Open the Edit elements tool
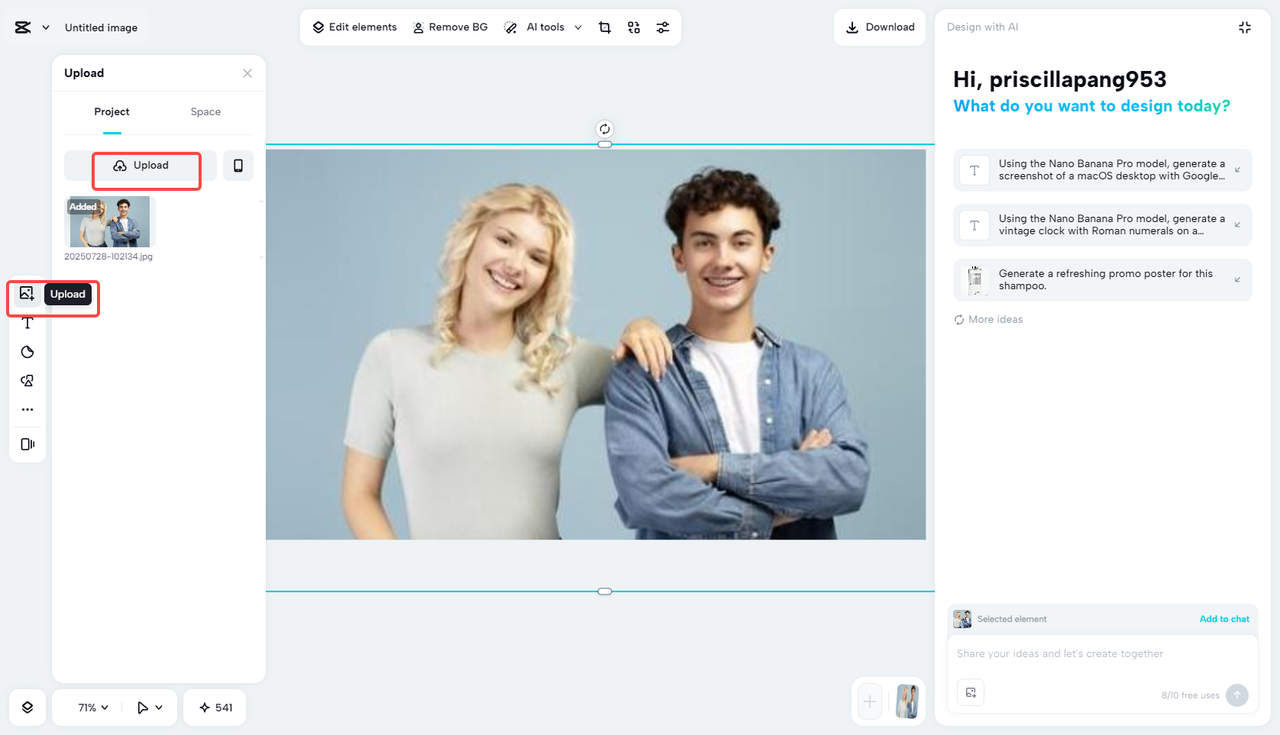 (x=354, y=27)
